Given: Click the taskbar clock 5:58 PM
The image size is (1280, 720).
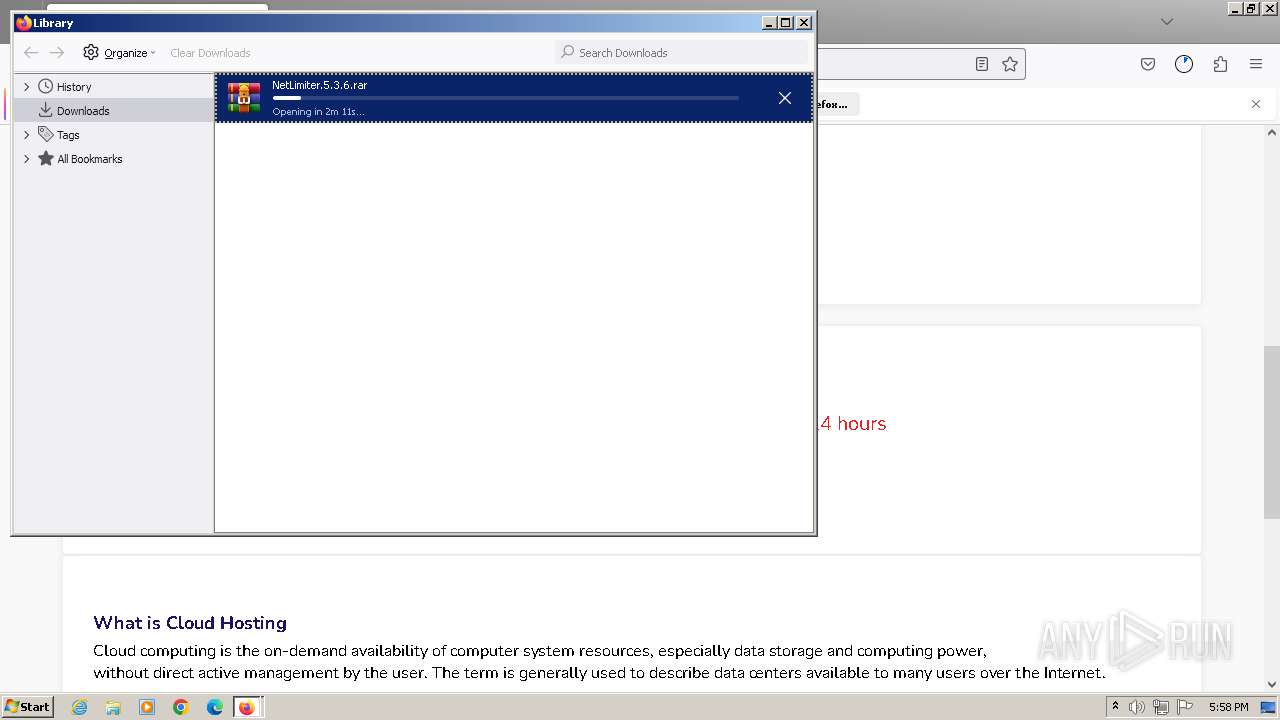Looking at the screenshot, I should 1228,707.
